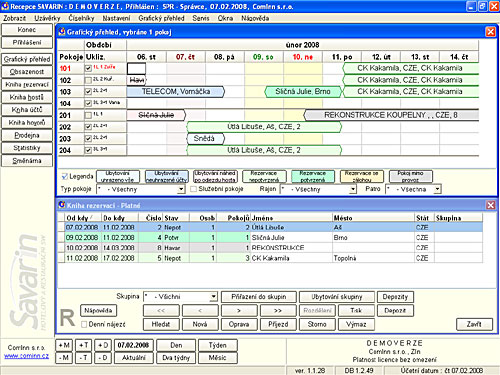This screenshot has height=375, width=500.
Task: Click the Měsíc view button
Action: tap(218, 358)
